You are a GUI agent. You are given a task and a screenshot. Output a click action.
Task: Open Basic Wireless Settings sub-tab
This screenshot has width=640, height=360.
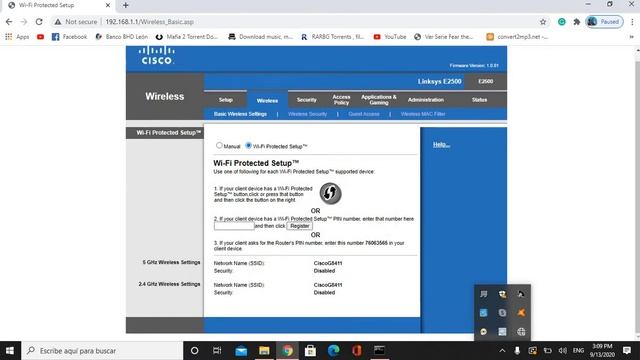[x=240, y=114]
